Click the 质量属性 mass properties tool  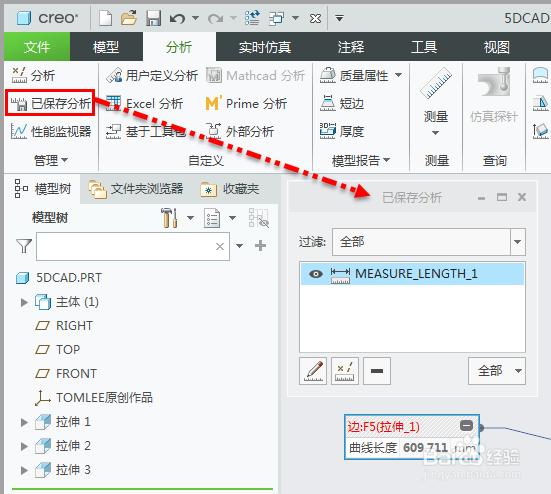pos(354,75)
